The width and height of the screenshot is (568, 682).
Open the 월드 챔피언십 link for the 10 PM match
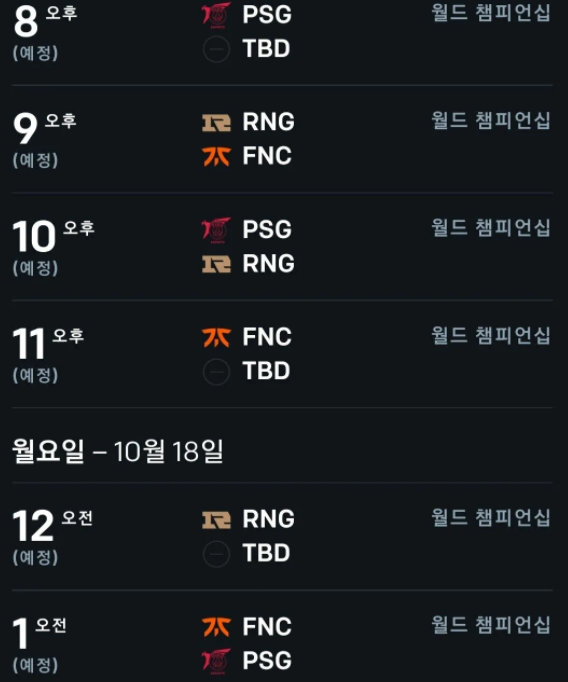pos(491,227)
